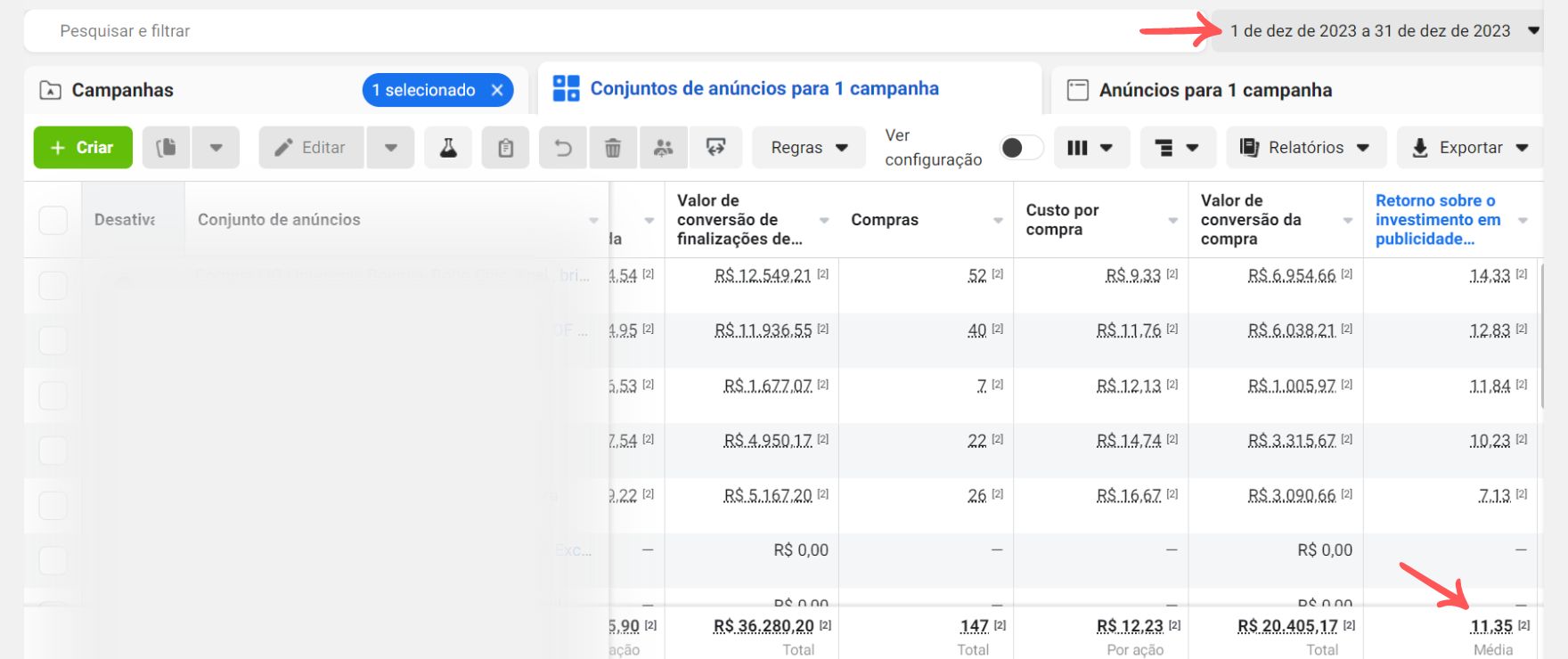This screenshot has width=1568, height=659.
Task: Switch to the Campanhas tab
Action: click(122, 90)
